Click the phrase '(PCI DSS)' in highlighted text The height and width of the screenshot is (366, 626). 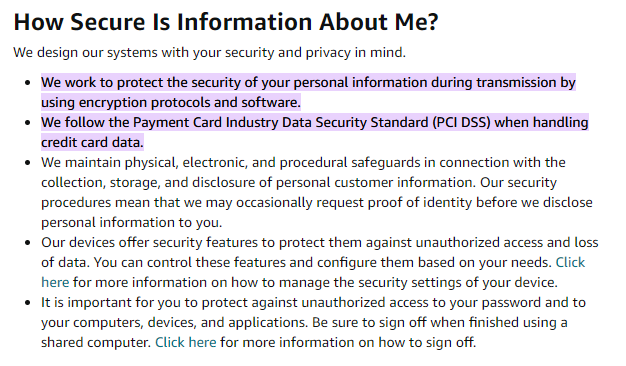[461, 122]
